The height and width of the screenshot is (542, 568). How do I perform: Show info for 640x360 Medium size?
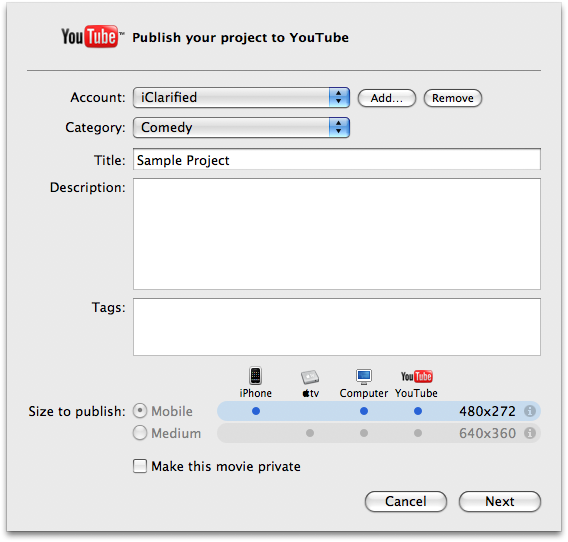530,433
